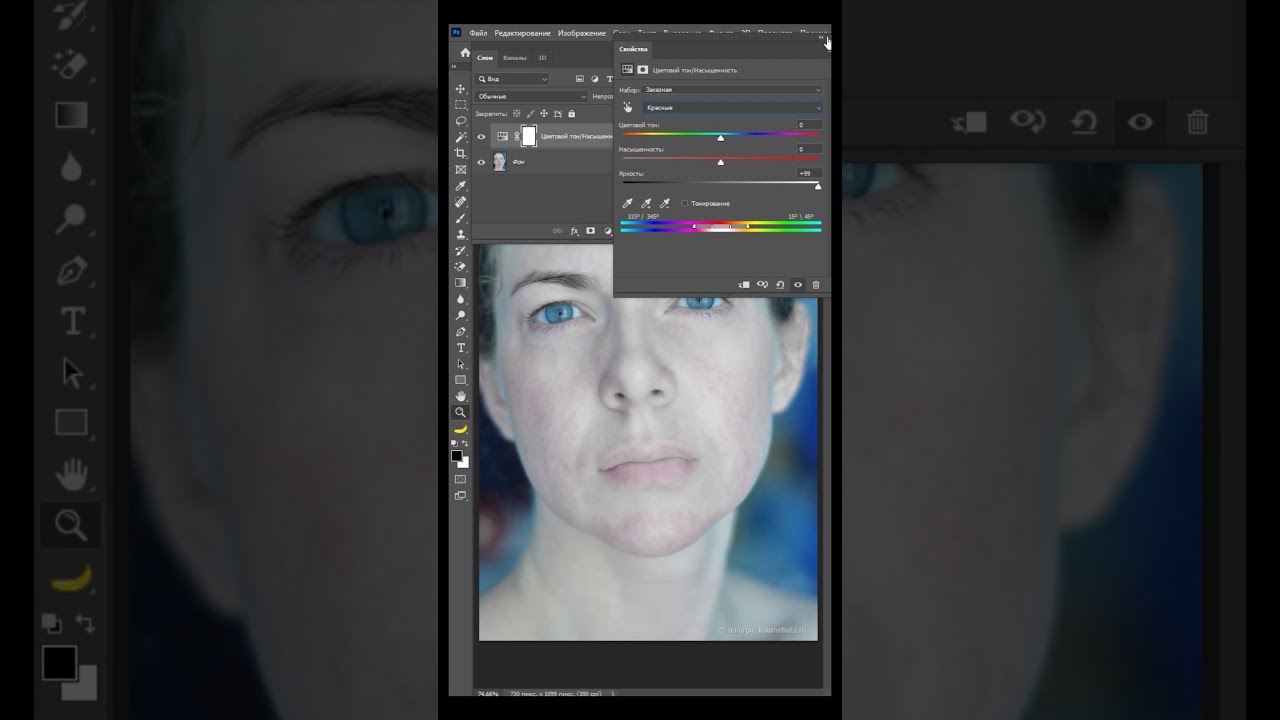Switch to the Каналы tab
This screenshot has height=720, width=1280.
click(515, 58)
